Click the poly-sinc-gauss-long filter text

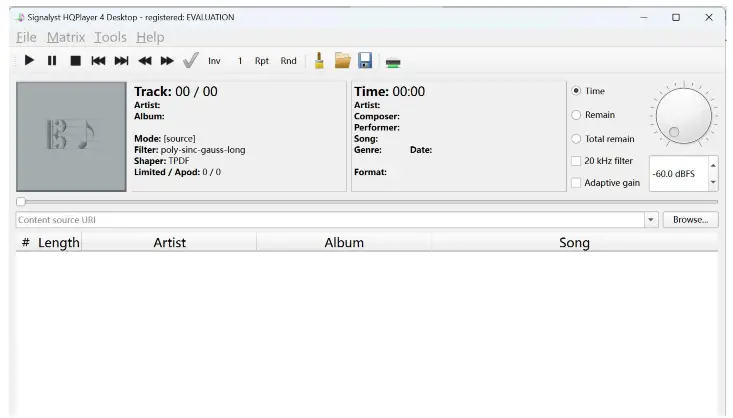click(203, 150)
